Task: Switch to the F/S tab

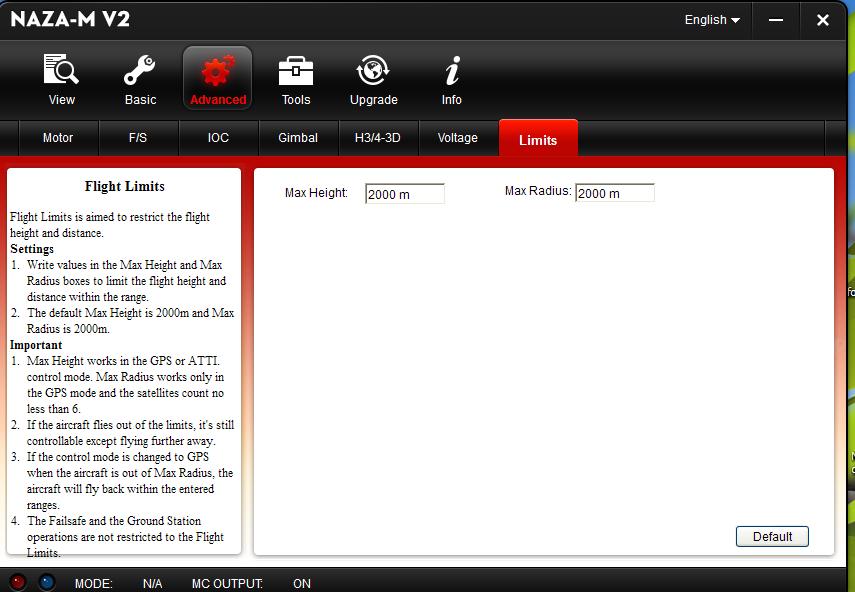Action: tap(138, 138)
